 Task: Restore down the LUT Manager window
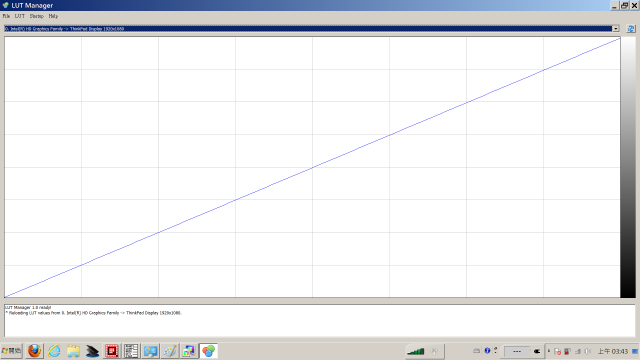pos(624,5)
